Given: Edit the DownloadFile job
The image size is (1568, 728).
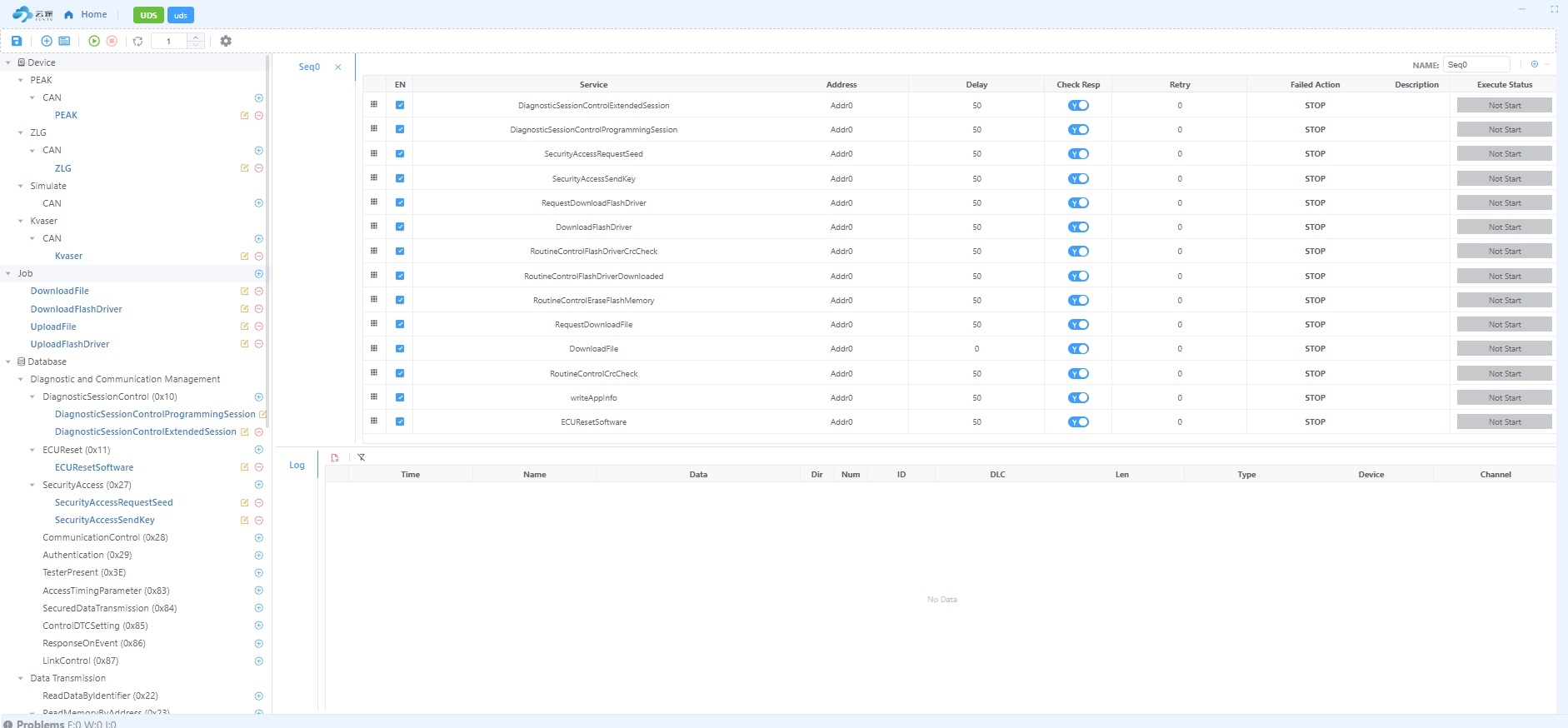Looking at the screenshot, I should pyautogui.click(x=245, y=292).
